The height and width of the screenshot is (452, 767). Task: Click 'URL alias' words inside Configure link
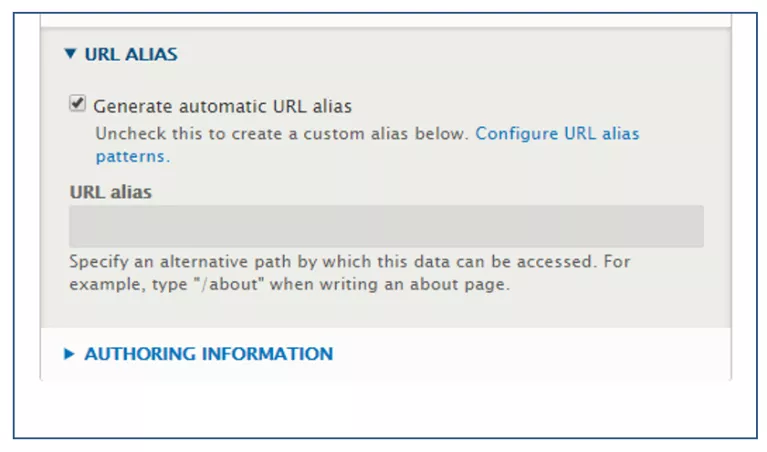click(602, 134)
